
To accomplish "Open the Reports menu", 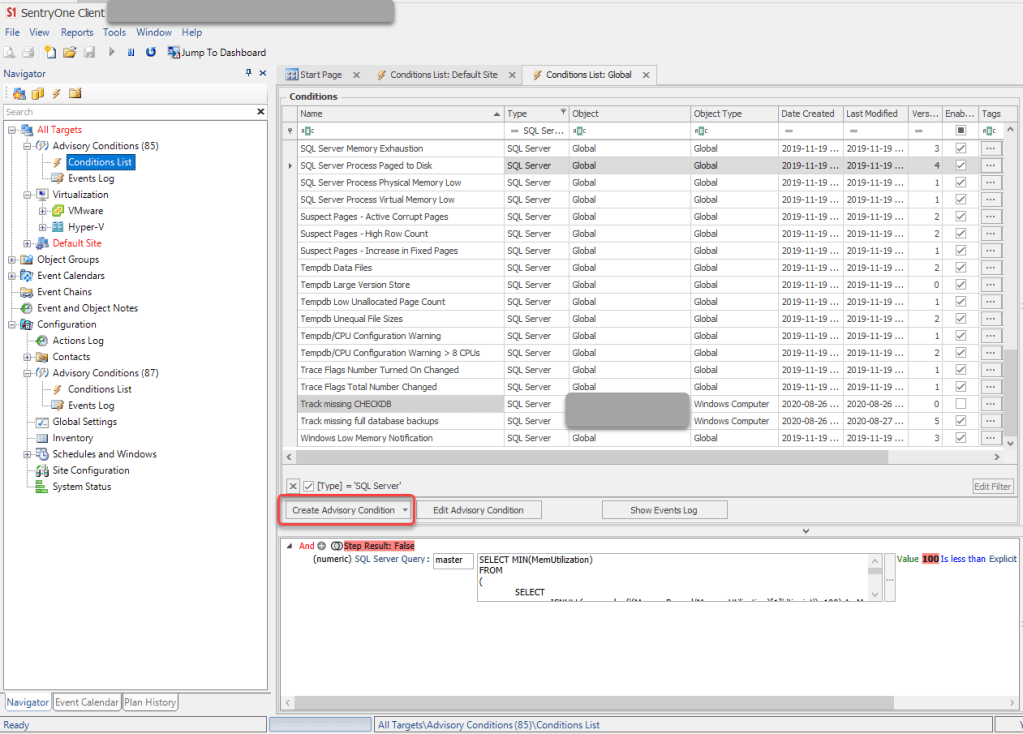I will coord(76,32).
